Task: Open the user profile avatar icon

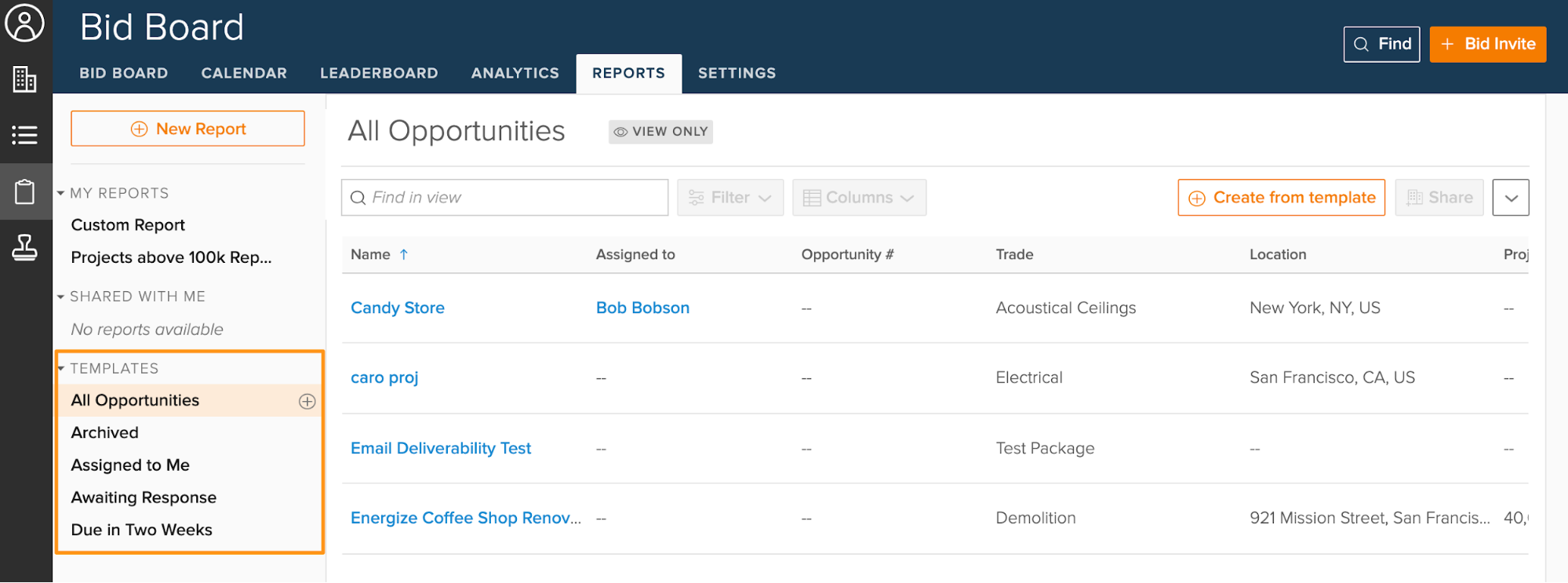Action: [25, 23]
